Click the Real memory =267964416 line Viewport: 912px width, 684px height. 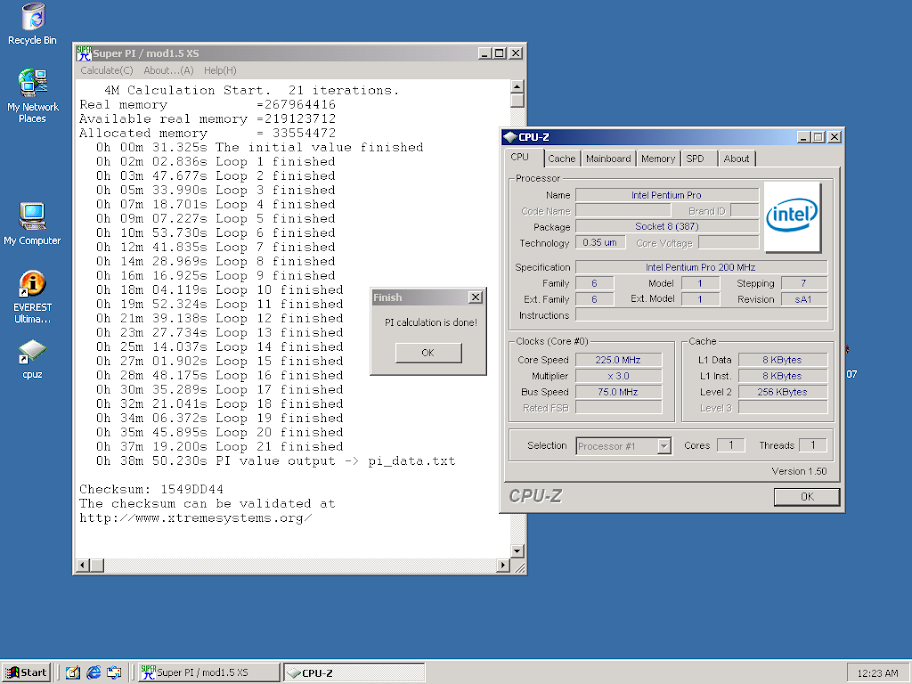tap(208, 105)
